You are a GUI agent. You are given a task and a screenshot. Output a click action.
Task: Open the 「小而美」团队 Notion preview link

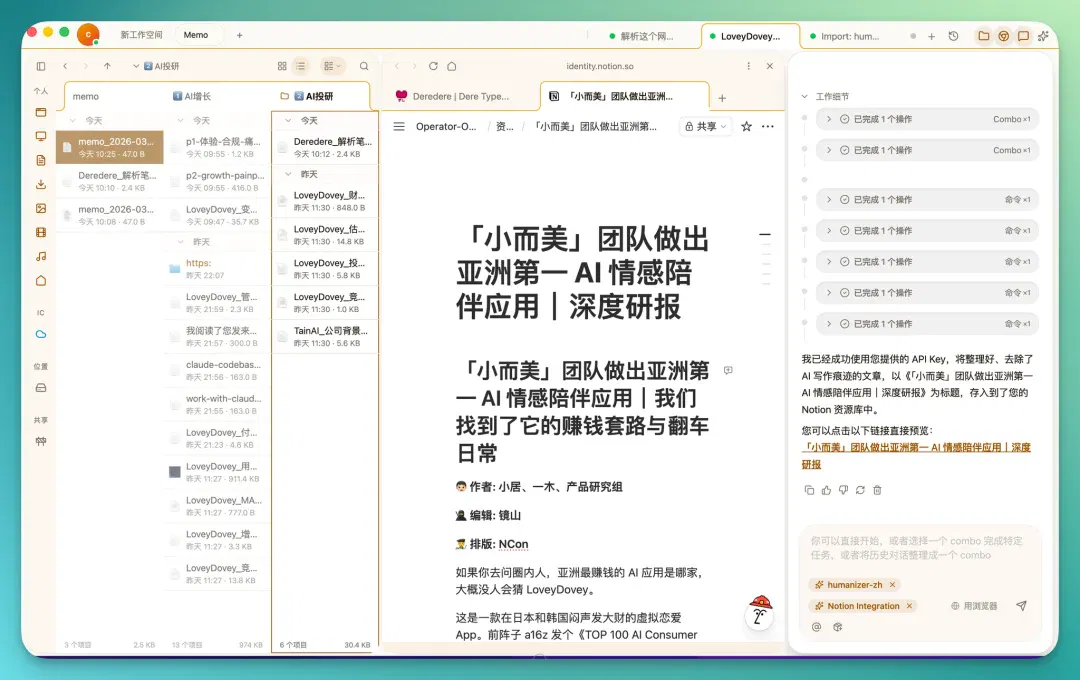[x=916, y=456]
